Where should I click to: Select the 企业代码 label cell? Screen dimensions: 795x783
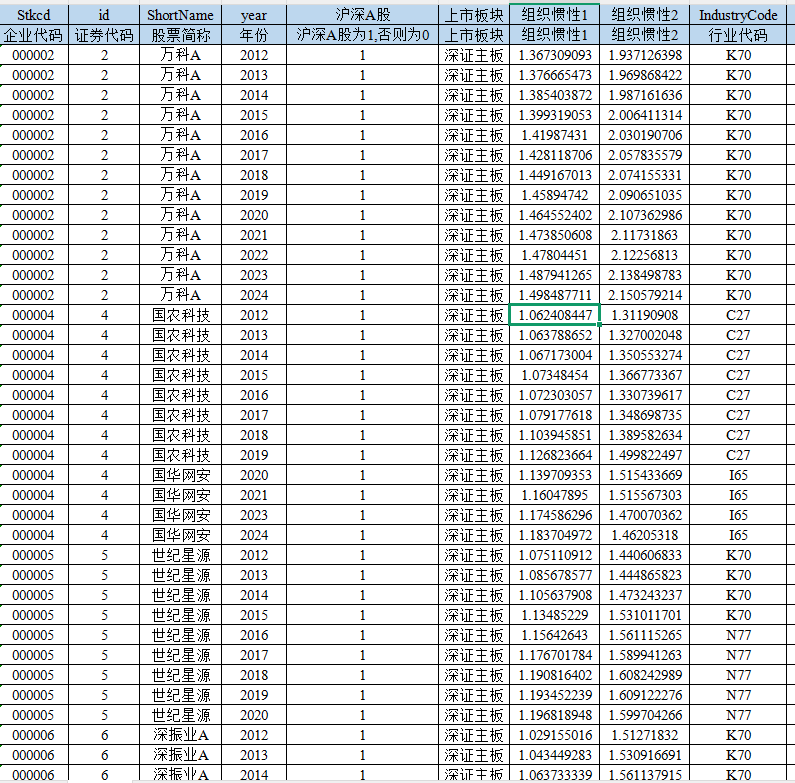pos(34,35)
